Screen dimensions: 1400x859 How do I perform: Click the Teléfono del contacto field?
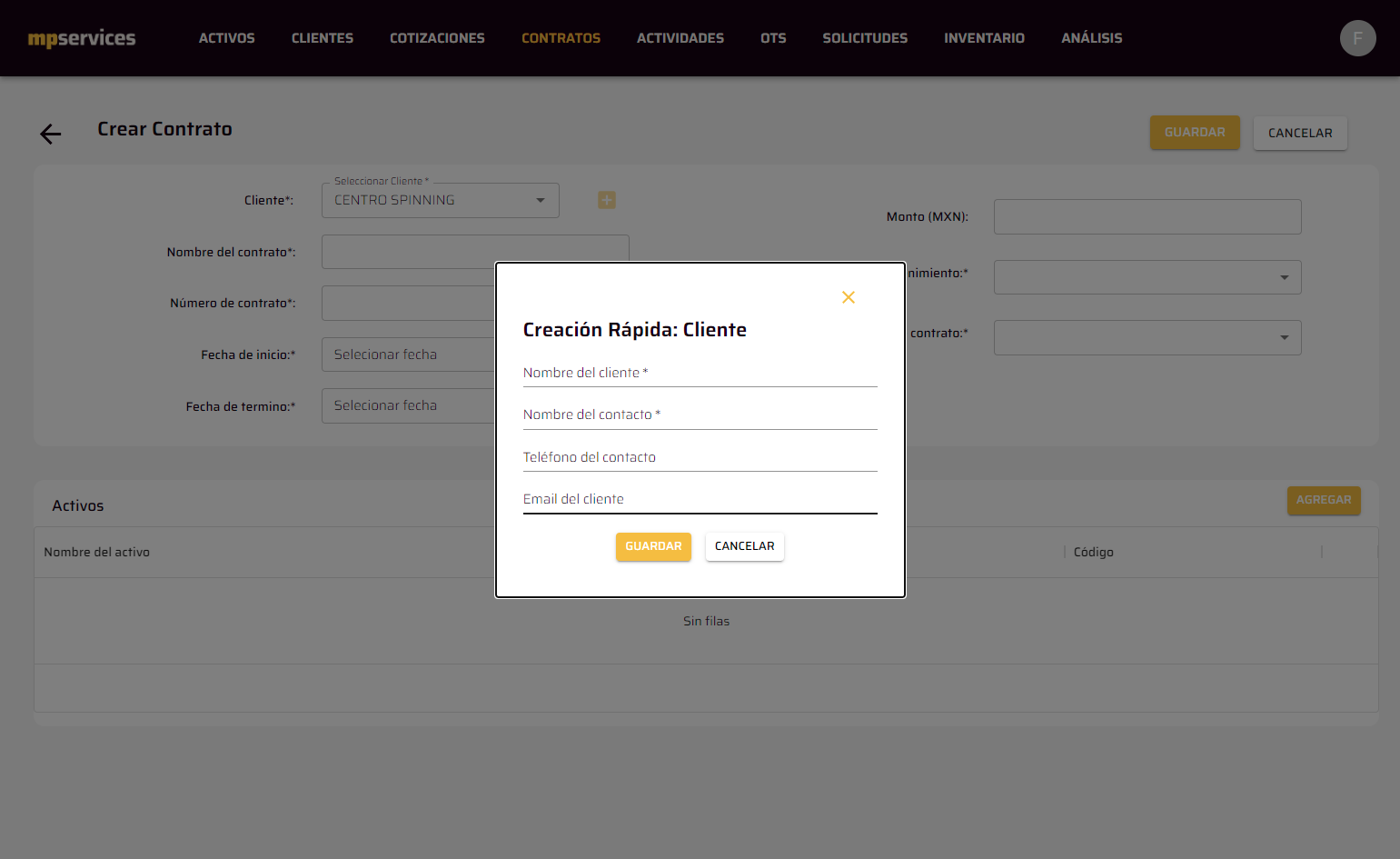point(700,457)
